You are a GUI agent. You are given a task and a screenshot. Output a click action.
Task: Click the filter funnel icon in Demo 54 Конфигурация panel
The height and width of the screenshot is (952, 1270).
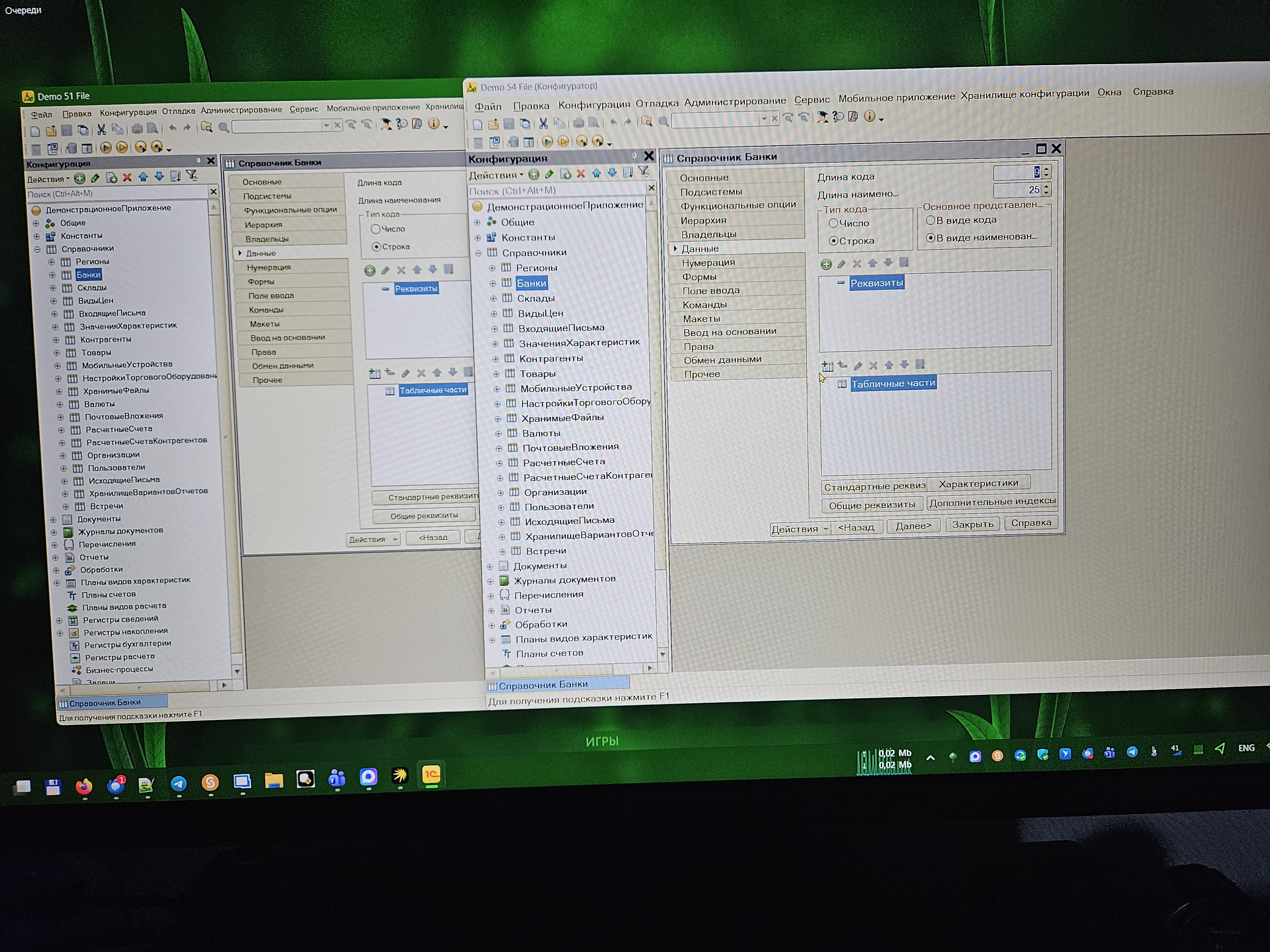pyautogui.click(x=644, y=171)
